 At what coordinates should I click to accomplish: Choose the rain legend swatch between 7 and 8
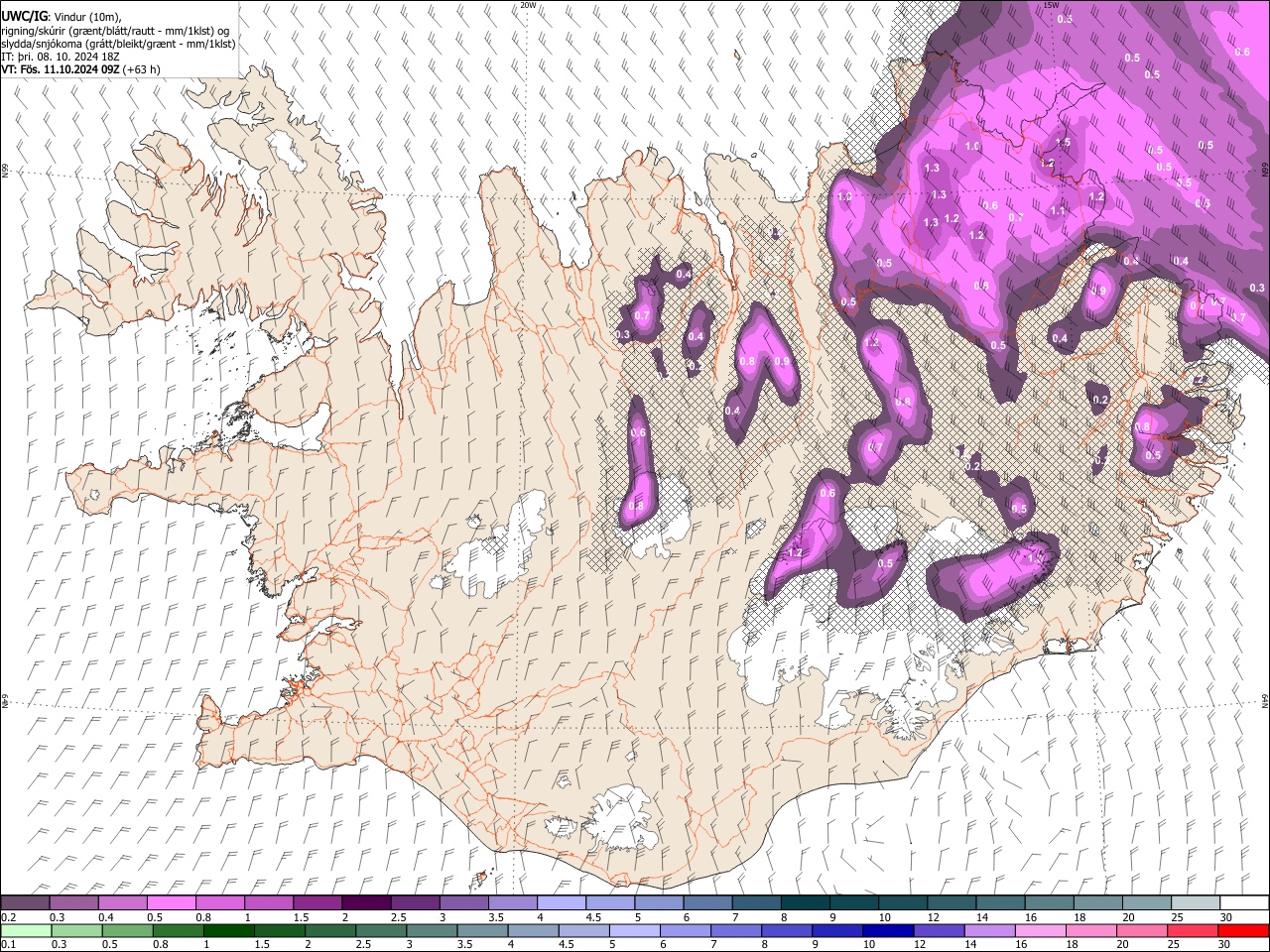[737, 931]
